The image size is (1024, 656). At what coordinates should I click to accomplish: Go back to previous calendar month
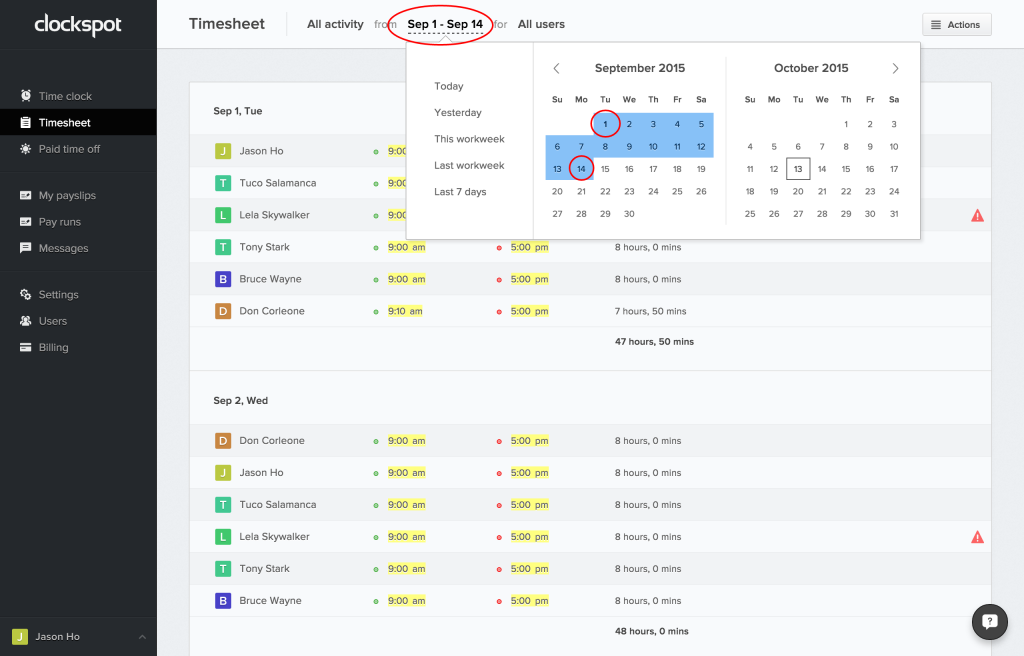(556, 68)
